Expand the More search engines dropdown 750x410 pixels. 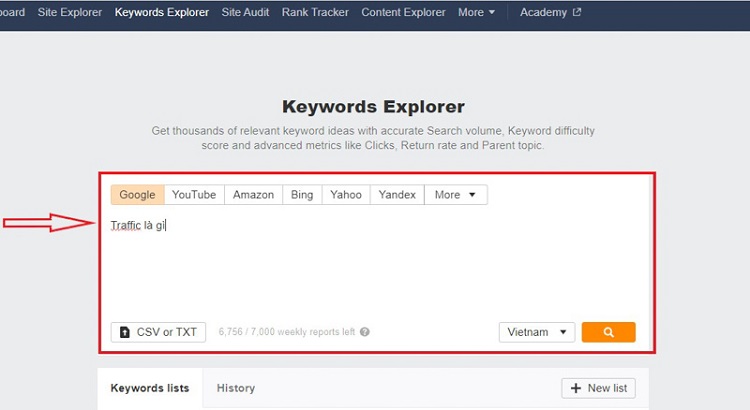coord(455,195)
